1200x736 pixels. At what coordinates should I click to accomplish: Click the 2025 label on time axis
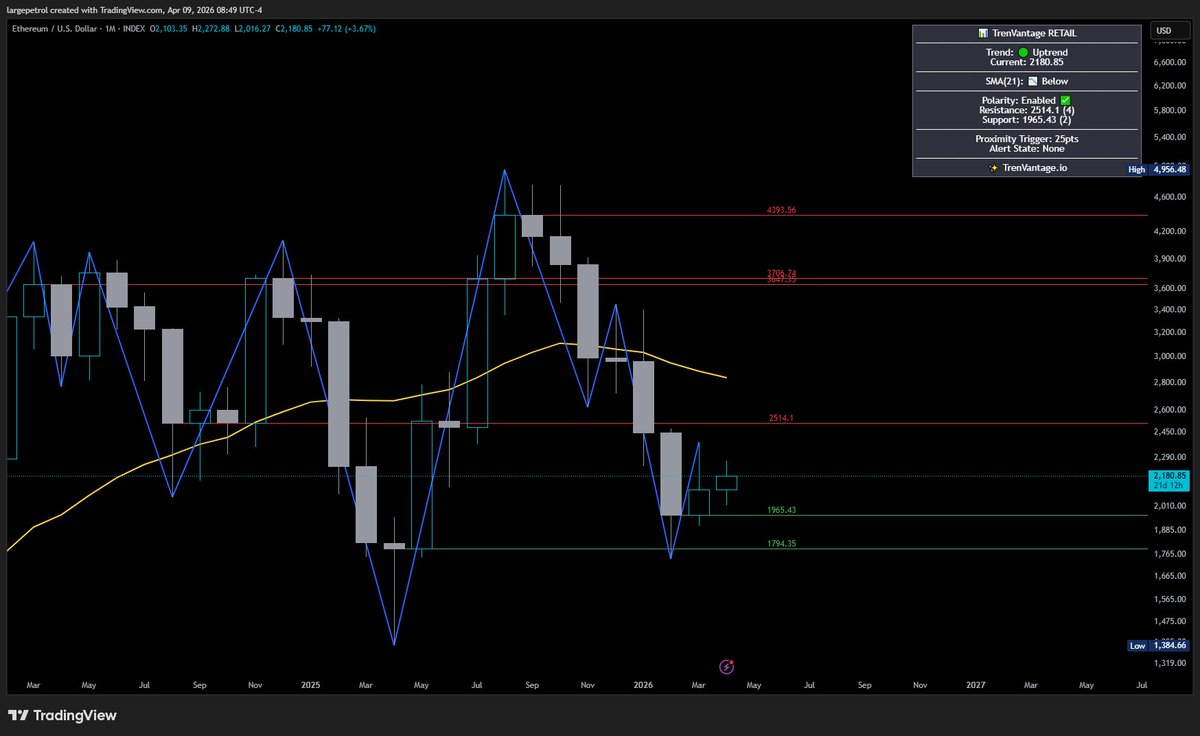310,686
